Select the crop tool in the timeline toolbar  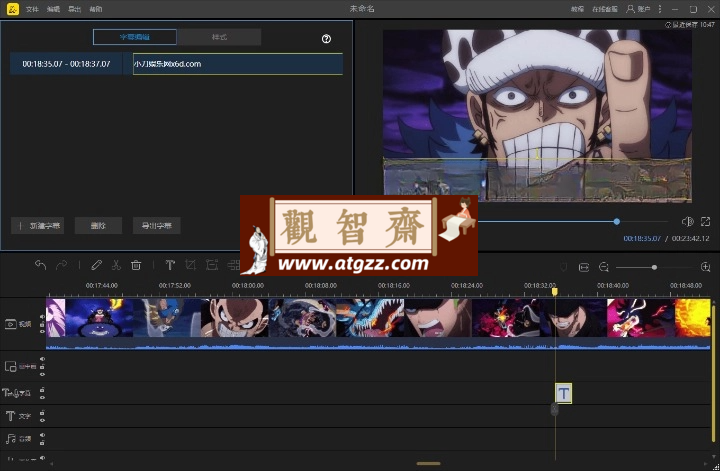(x=190, y=265)
